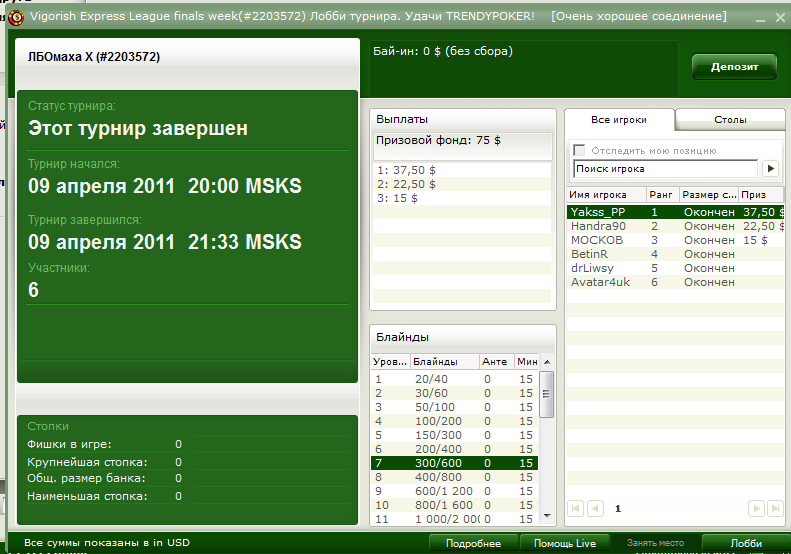Click 'Призовой фонд: 75 $' text

[x=438, y=140]
